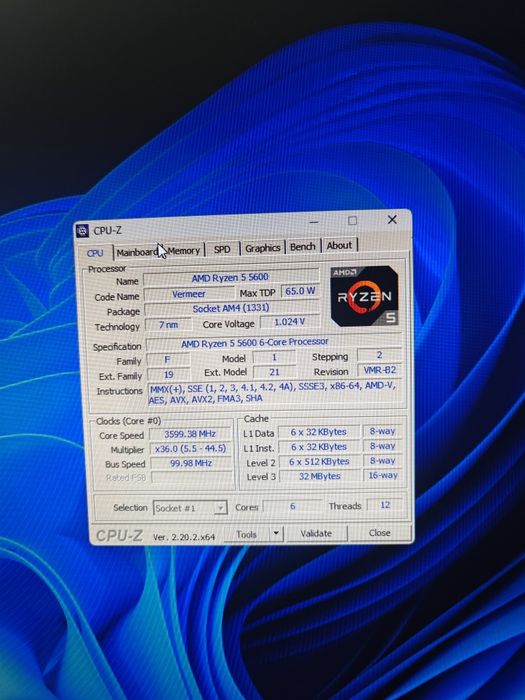The height and width of the screenshot is (700, 525).
Task: Click the technology value 7 nm
Action: 169,325
